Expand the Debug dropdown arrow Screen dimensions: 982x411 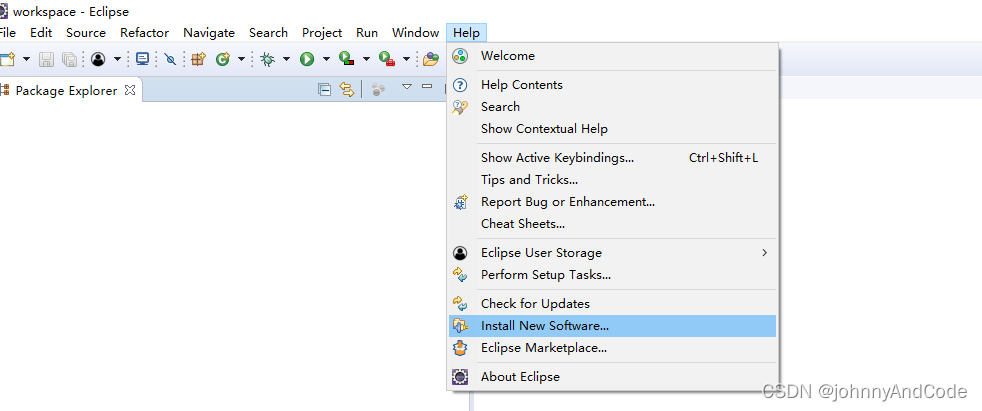[x=286, y=59]
